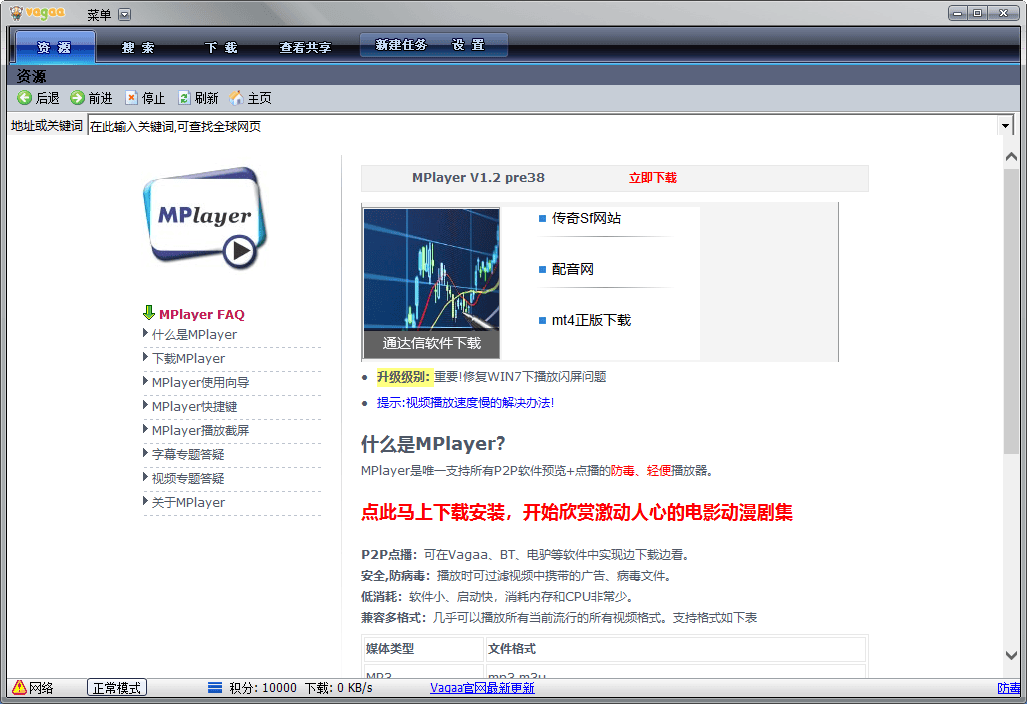The image size is (1027, 704).
Task: Click the Stop (停止) page icon
Action: click(x=131, y=98)
